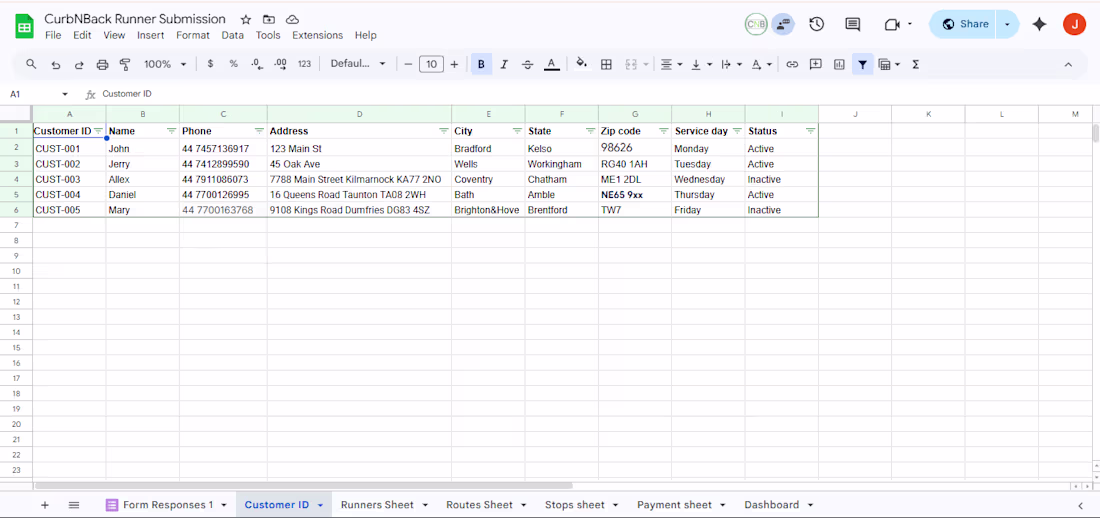The image size is (1100, 518).
Task: Decrease font size with minus button
Action: coord(408,64)
